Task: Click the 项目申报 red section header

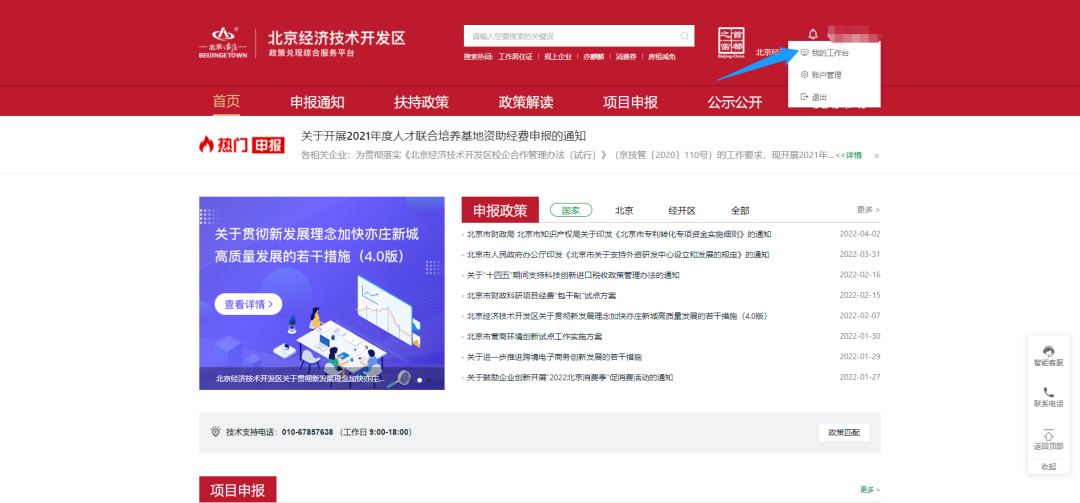Action: click(238, 490)
